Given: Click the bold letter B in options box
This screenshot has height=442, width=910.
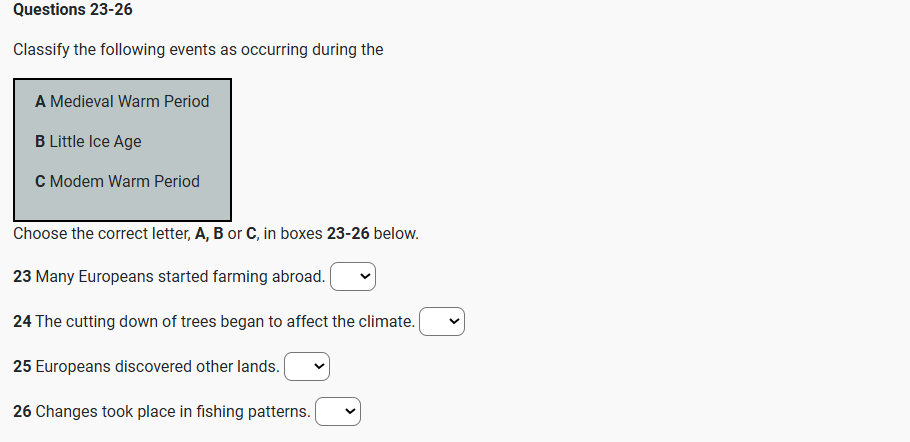Looking at the screenshot, I should click(x=40, y=141).
